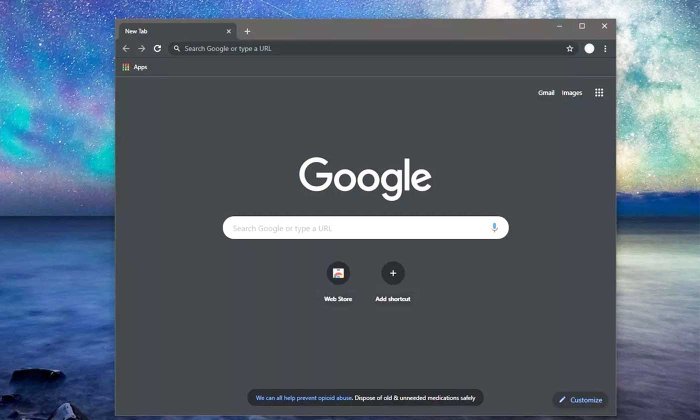Screen dimensions: 700x420
Task: Open the Chrome three-dot menu
Action: (x=605, y=49)
